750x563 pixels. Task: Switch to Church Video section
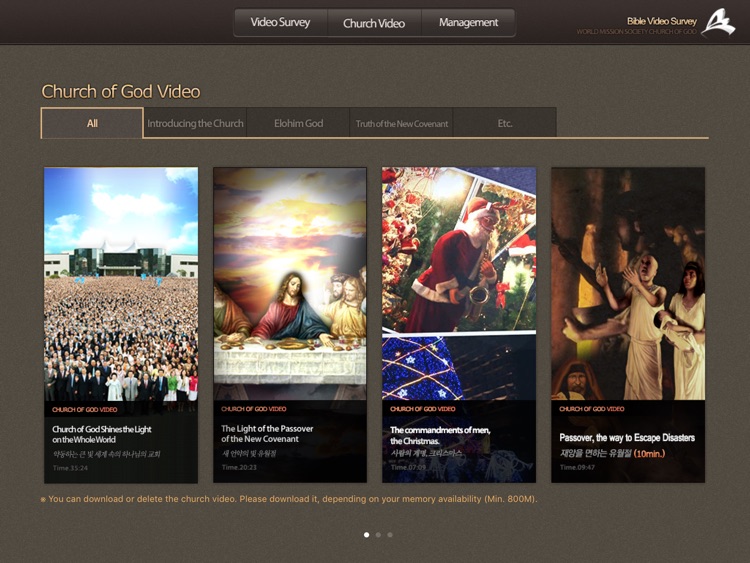374,22
